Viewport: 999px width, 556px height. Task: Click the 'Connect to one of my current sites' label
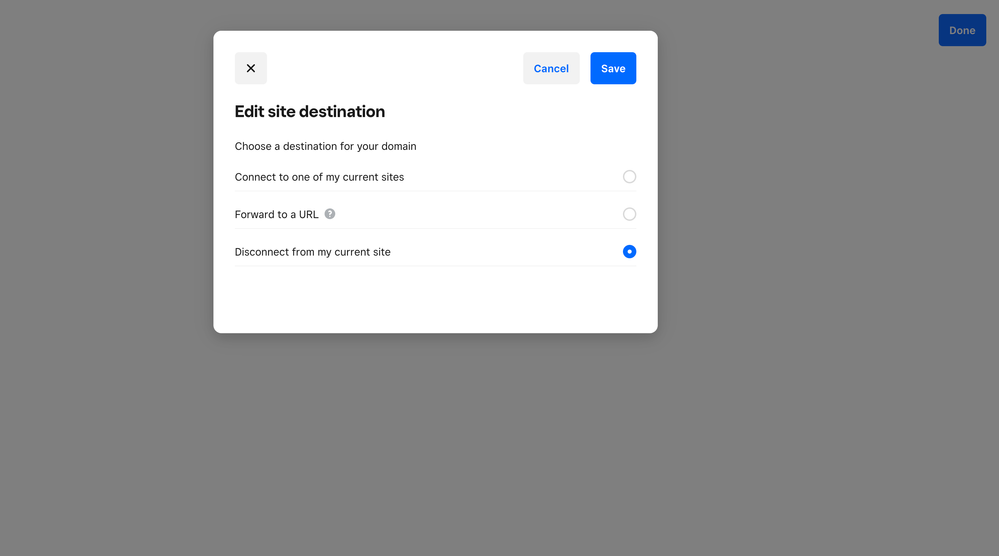tap(319, 177)
